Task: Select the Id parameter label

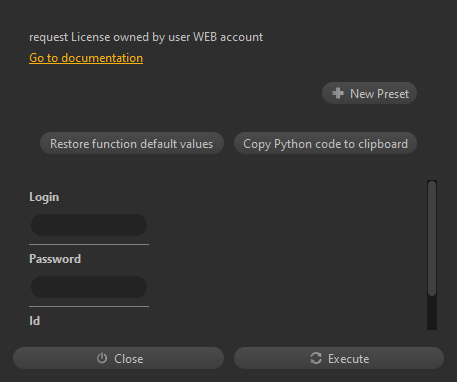Action: 35,321
